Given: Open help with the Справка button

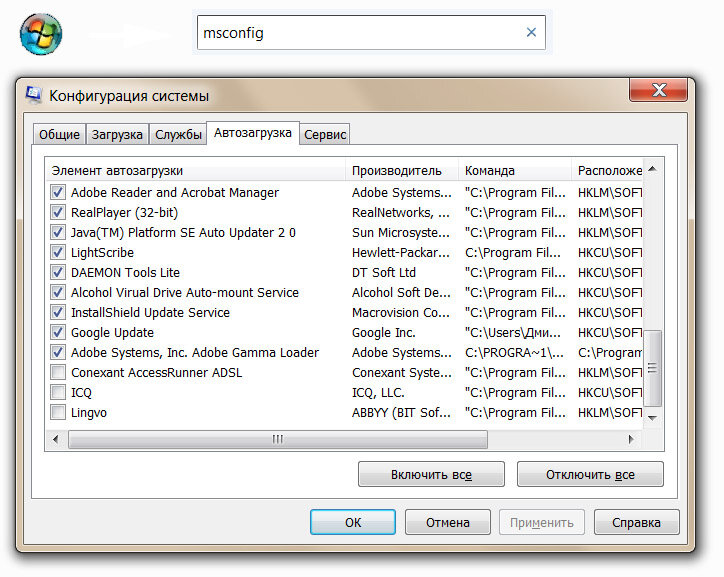Looking at the screenshot, I should click(636, 522).
